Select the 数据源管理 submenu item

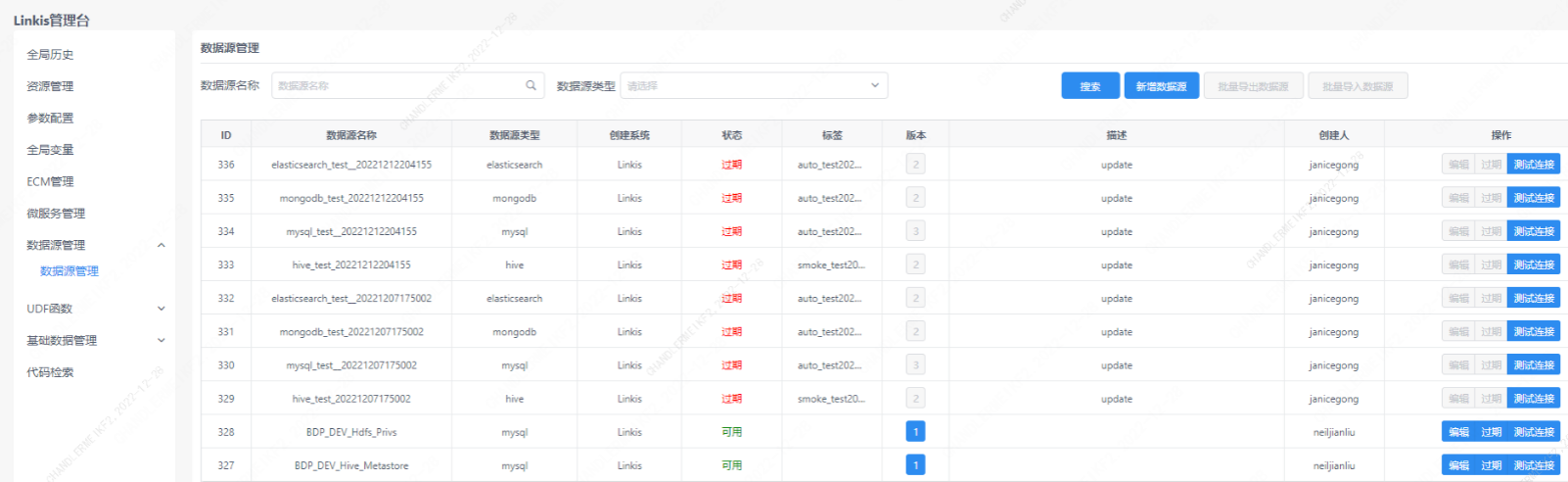[69, 271]
